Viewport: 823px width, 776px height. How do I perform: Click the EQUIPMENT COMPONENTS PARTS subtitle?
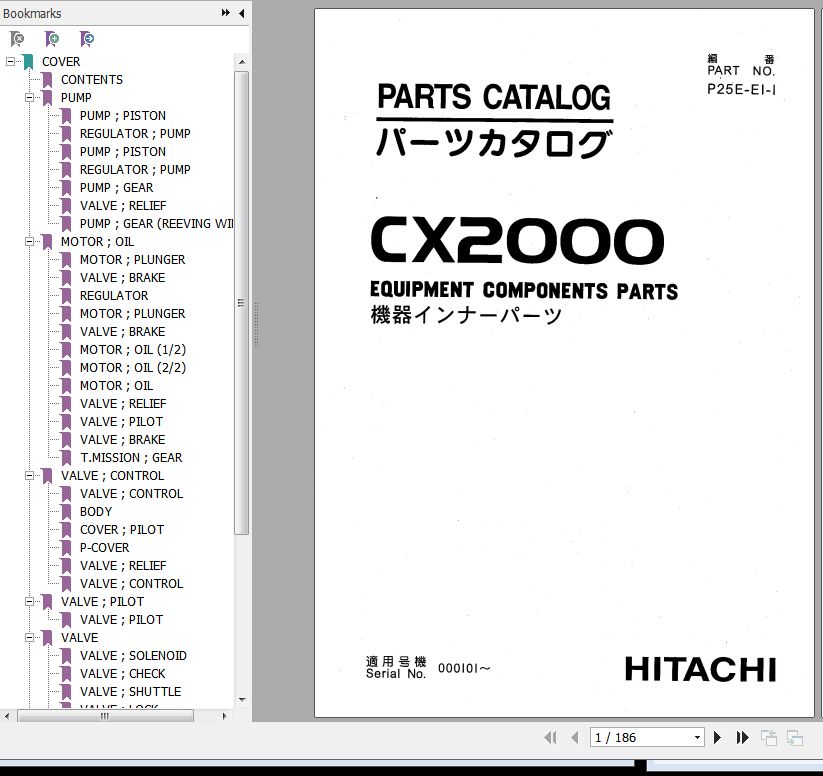[x=524, y=290]
